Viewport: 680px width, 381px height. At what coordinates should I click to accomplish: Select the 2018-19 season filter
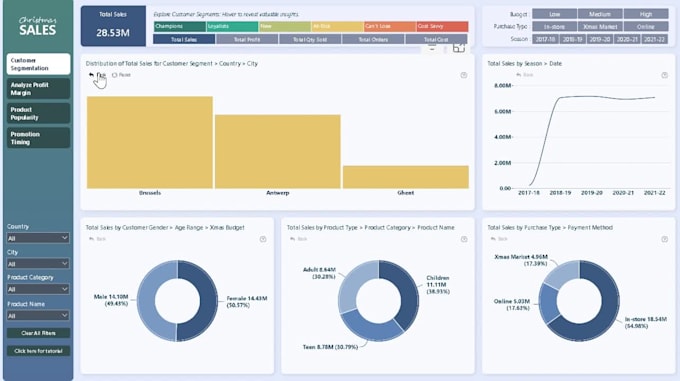(572, 39)
